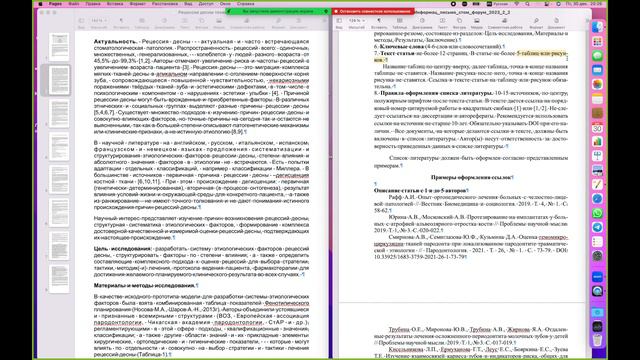Open Document (Документ) inspector in left window
This screenshot has height=360, width=640.
[x=298, y=20]
